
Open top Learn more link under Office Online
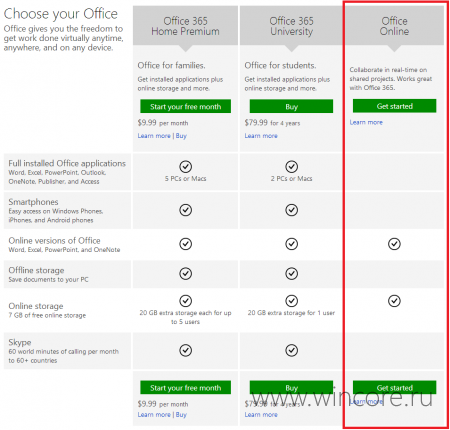[x=366, y=122]
